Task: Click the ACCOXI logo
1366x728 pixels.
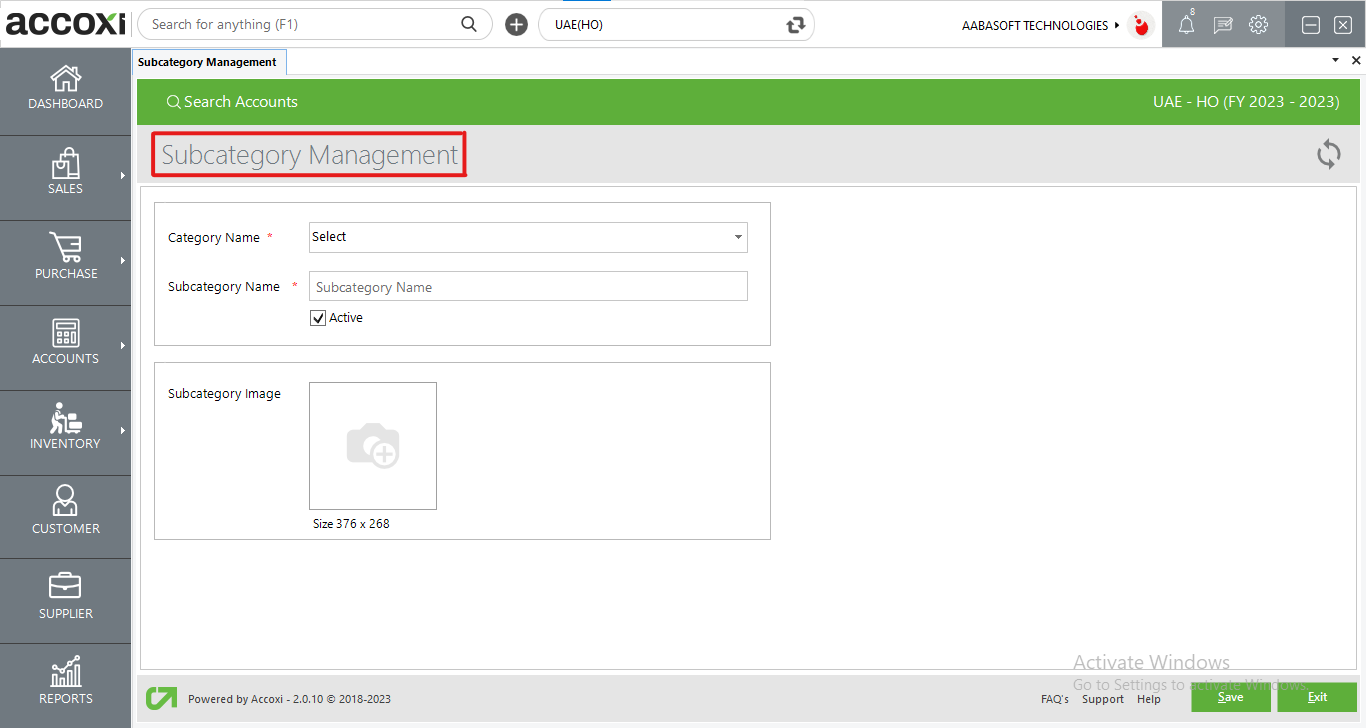Action: [x=64, y=23]
